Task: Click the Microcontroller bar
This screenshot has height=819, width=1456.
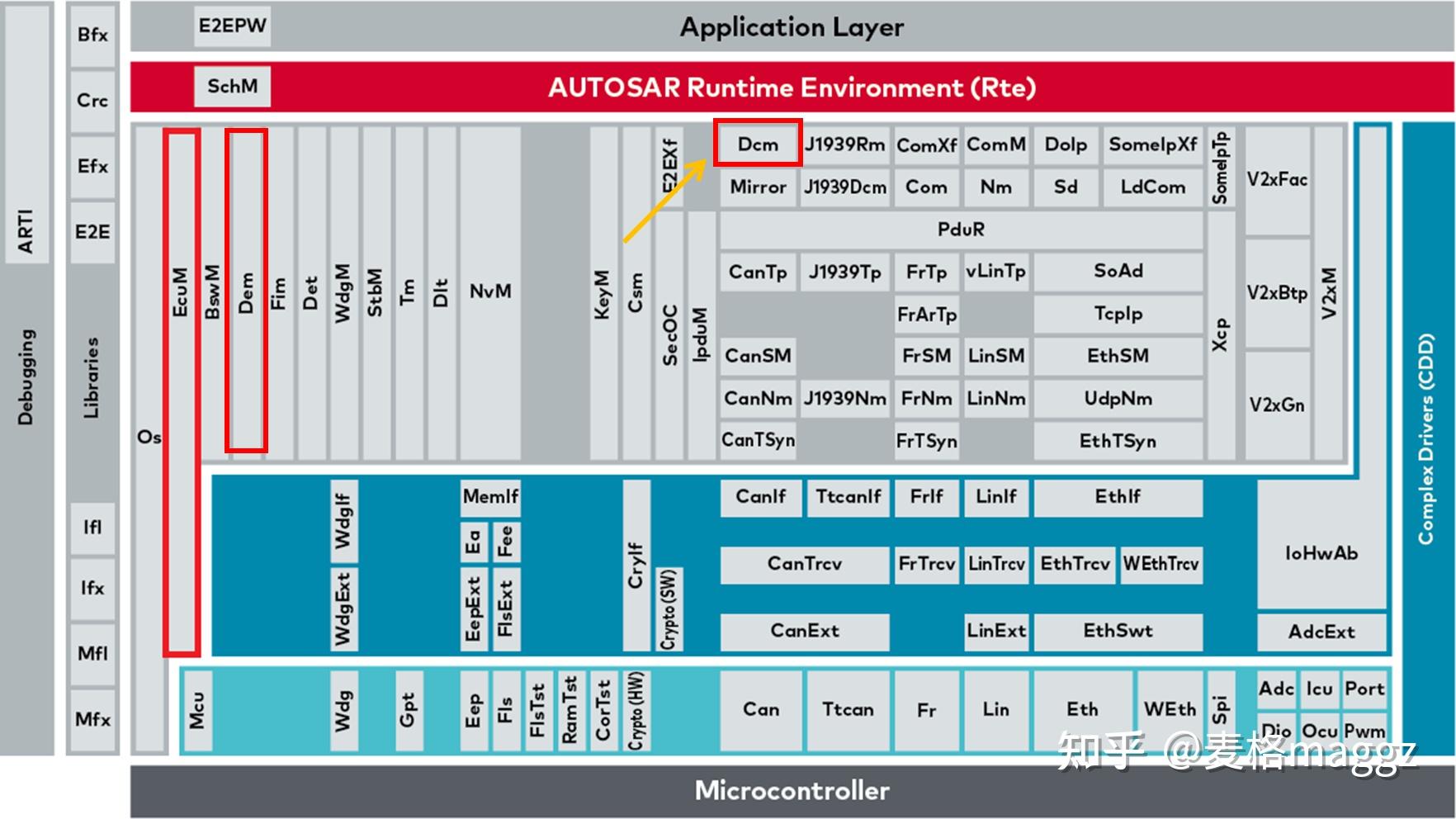Action: 792,791
